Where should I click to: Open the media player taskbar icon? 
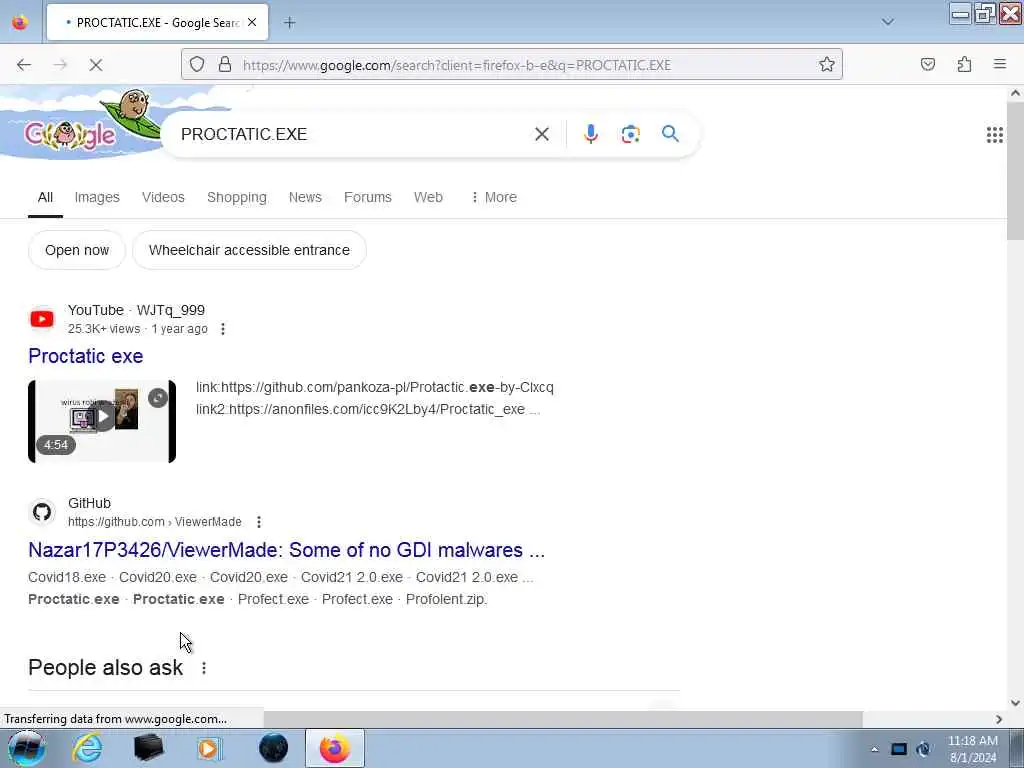pyautogui.click(x=210, y=748)
